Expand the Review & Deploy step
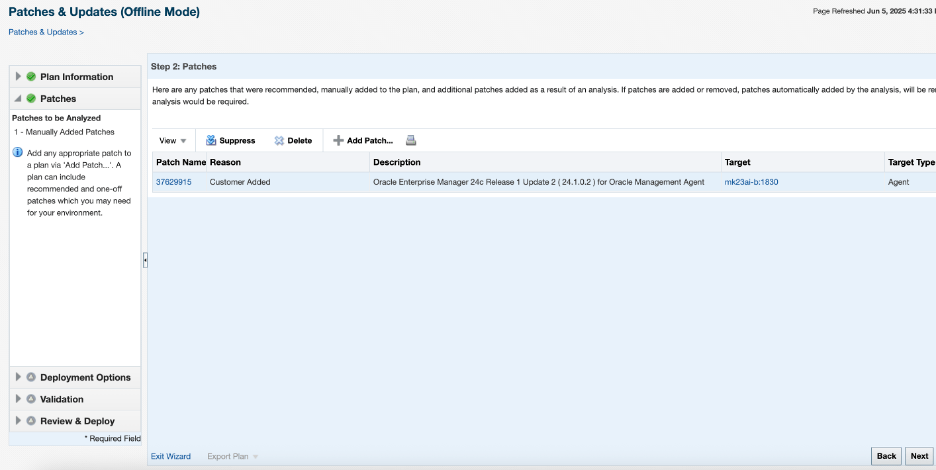 pos(18,421)
